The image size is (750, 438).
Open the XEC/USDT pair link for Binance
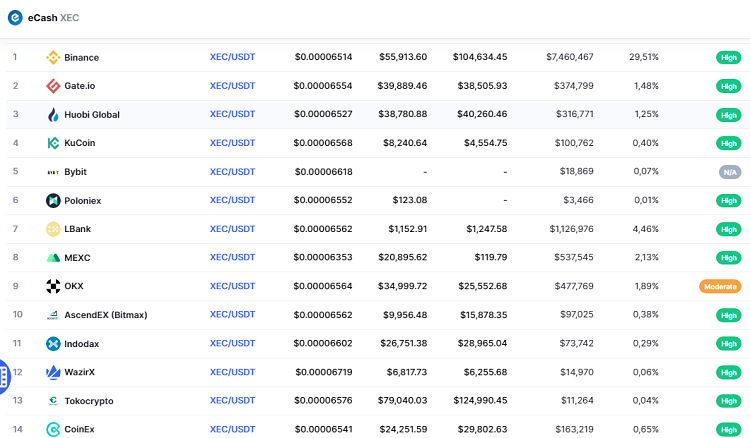tap(232, 57)
